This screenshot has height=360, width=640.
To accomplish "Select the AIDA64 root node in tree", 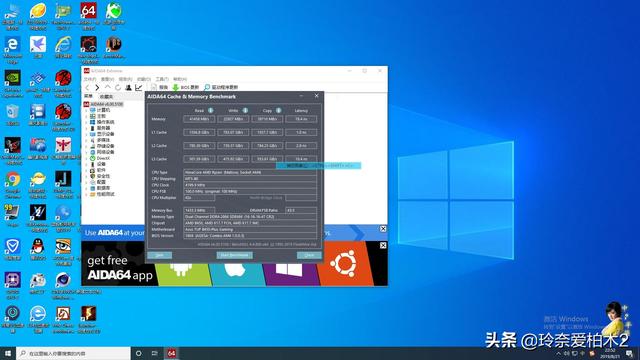I will [104, 104].
